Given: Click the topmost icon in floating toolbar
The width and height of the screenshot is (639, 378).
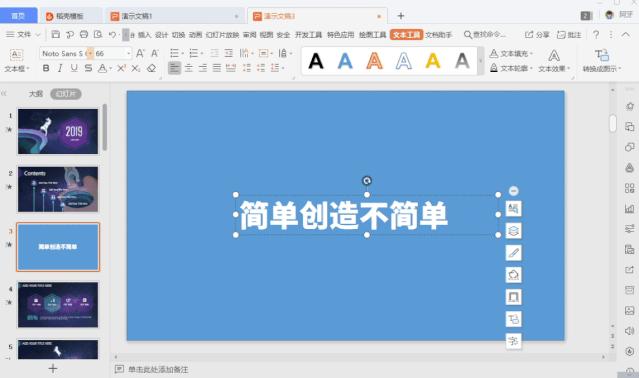Looking at the screenshot, I should [x=513, y=209].
